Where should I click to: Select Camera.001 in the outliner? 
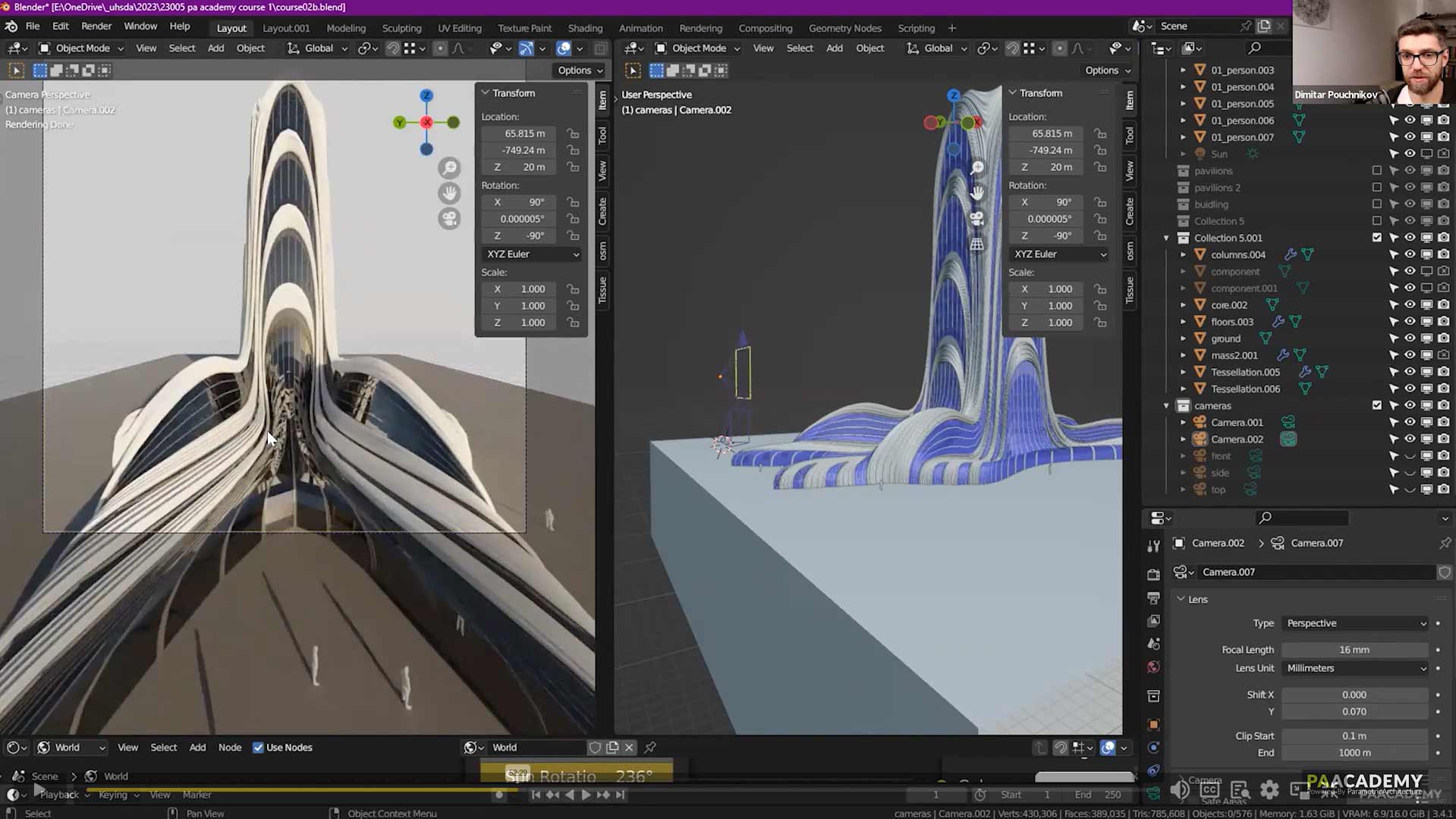click(x=1237, y=423)
